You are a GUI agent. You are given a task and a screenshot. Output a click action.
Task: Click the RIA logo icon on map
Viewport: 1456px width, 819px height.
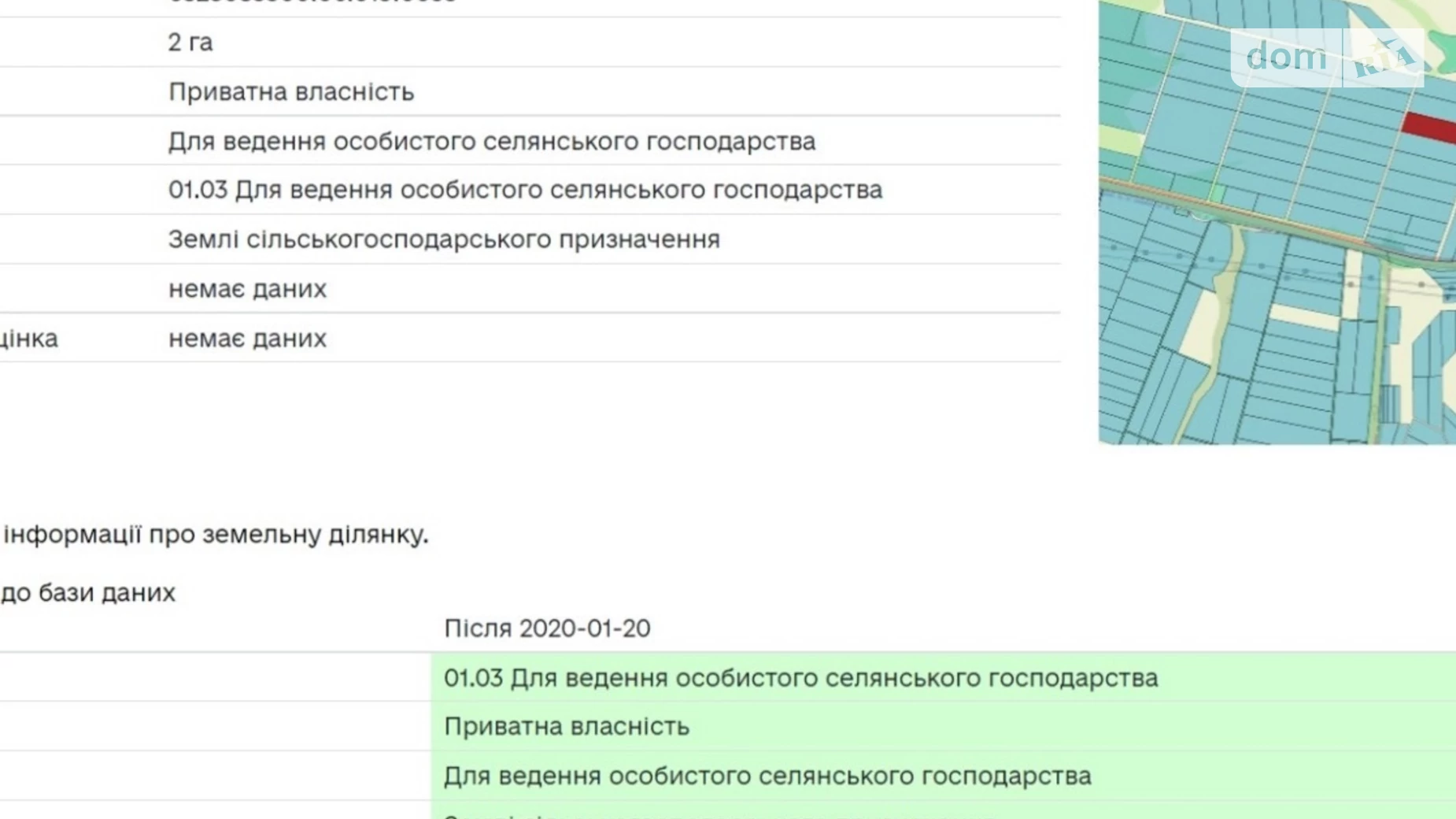pos(1384,57)
